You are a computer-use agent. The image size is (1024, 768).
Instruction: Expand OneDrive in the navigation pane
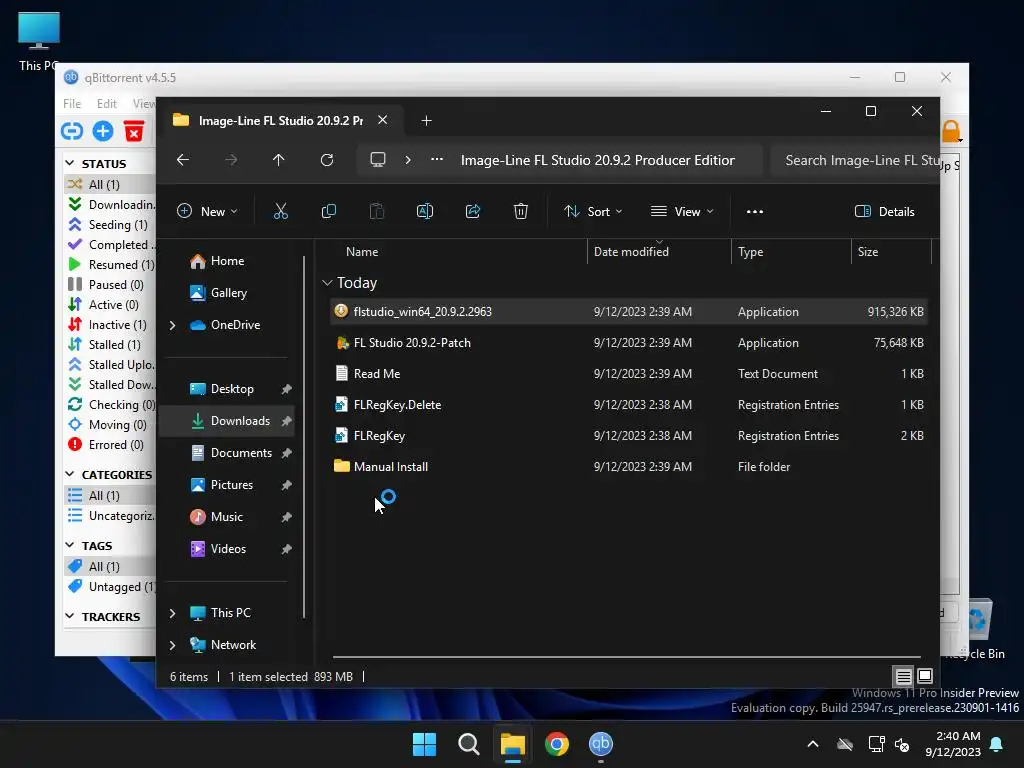(172, 325)
